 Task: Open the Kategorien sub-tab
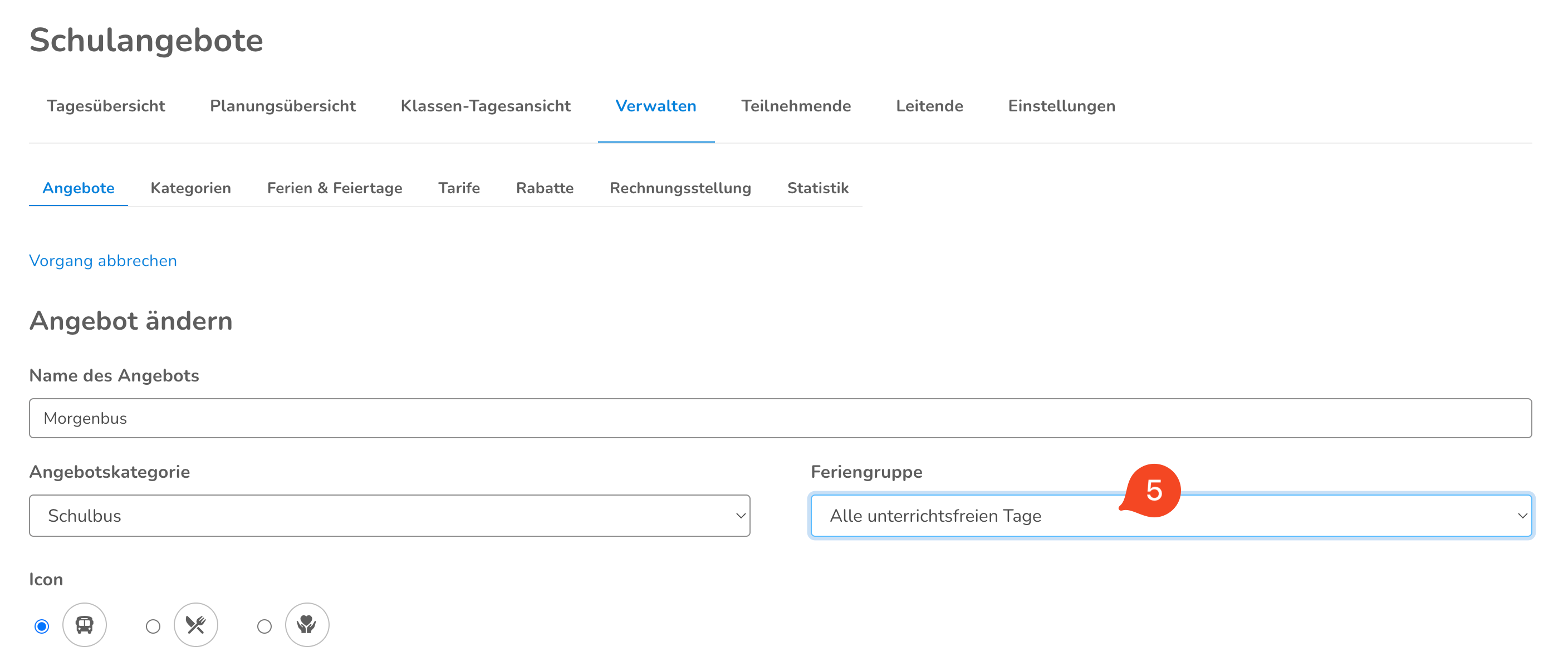tap(190, 188)
